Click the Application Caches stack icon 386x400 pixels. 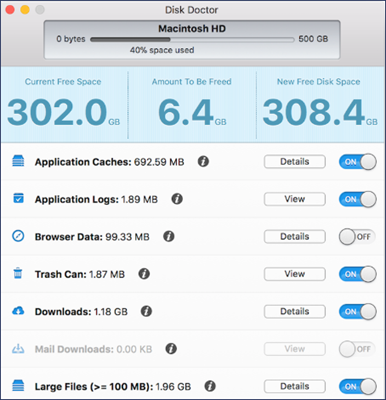click(x=18, y=161)
